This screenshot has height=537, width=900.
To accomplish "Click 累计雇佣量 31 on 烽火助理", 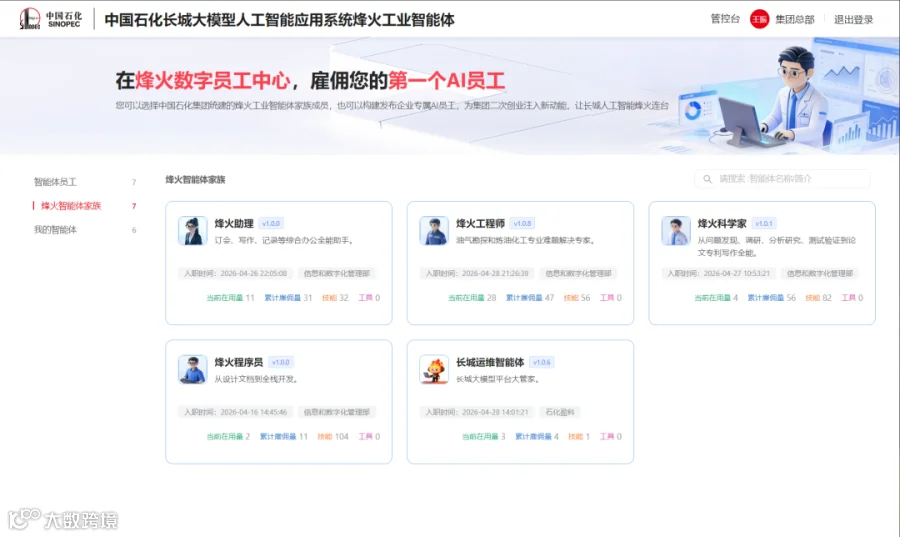I will (288, 298).
